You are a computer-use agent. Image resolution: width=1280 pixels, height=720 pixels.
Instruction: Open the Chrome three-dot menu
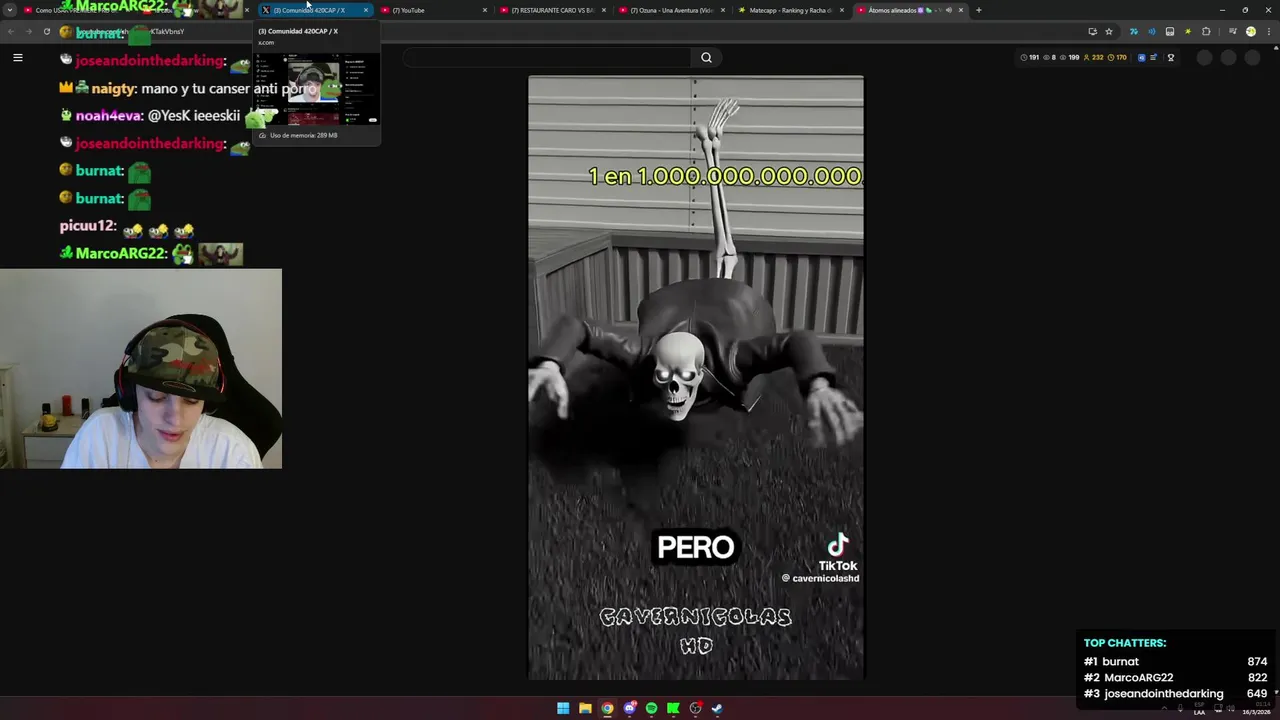click(1269, 31)
